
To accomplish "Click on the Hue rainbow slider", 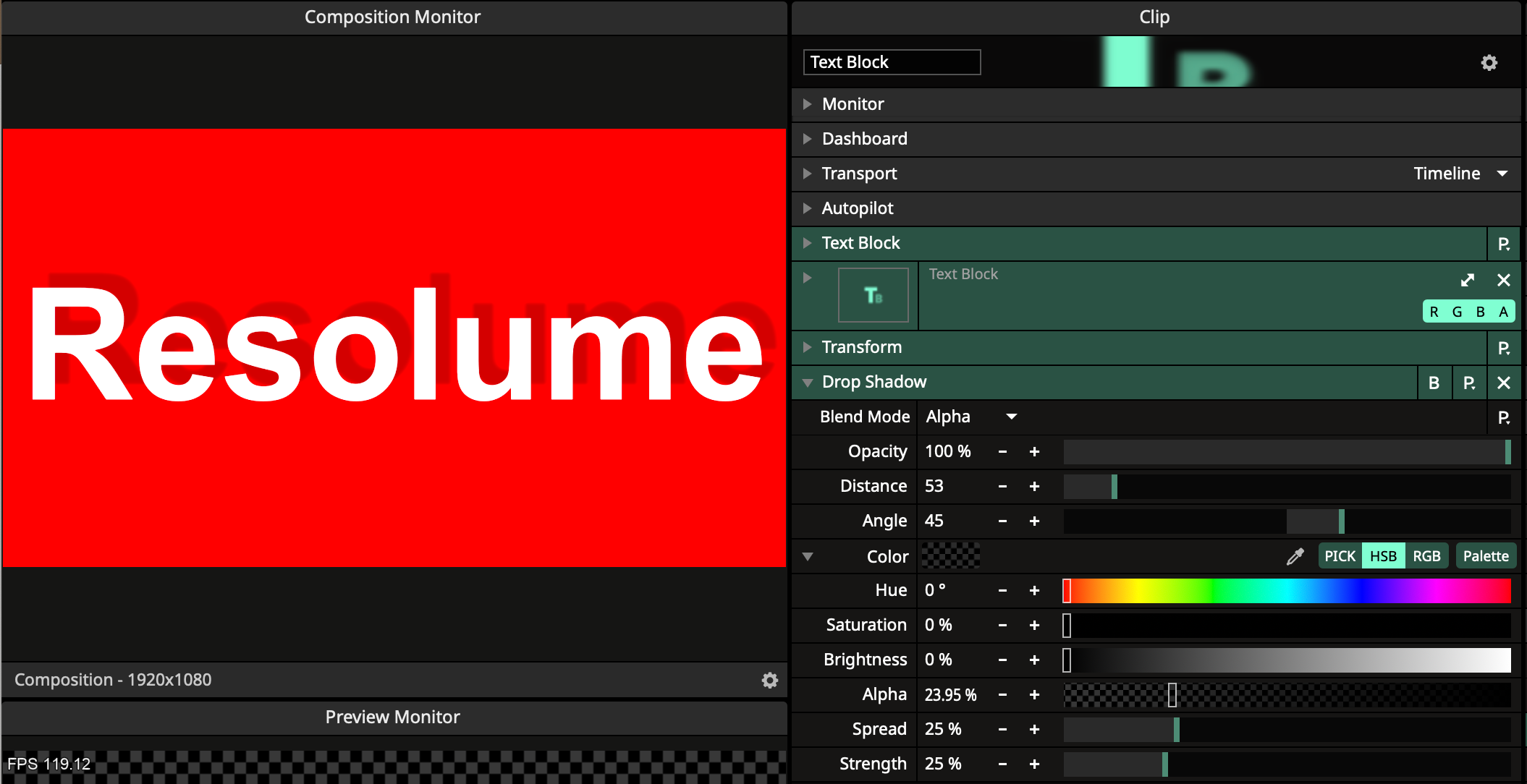I will pos(1288,591).
